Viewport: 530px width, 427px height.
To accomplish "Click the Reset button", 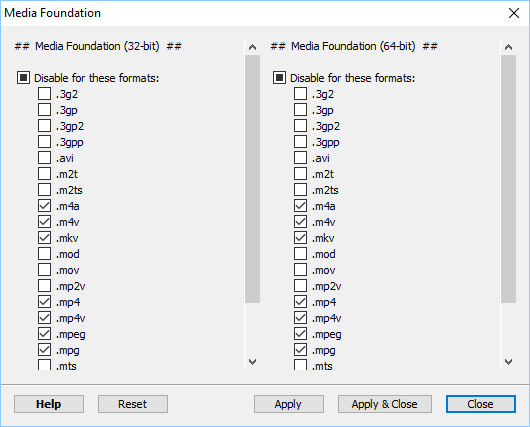I will tap(133, 404).
